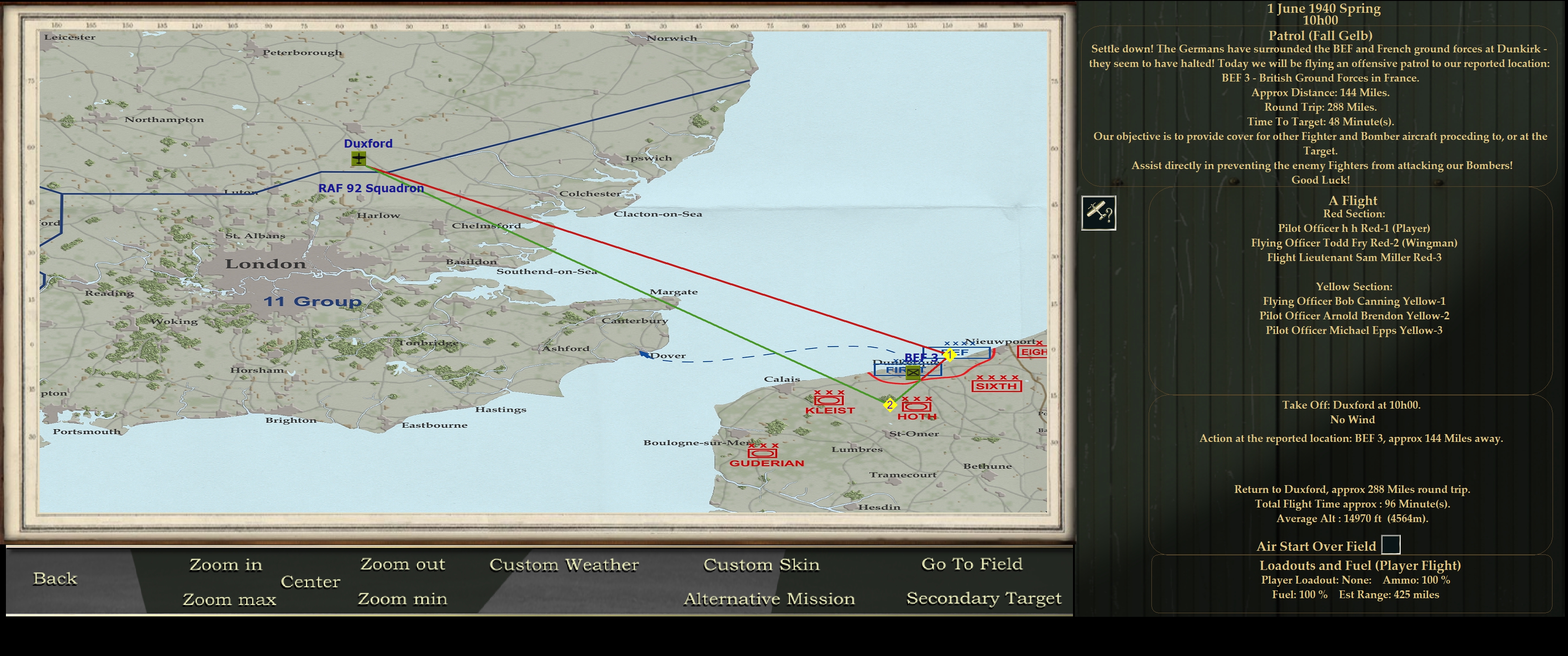The image size is (1568, 656).
Task: Select Secondary Target option
Action: click(983, 598)
